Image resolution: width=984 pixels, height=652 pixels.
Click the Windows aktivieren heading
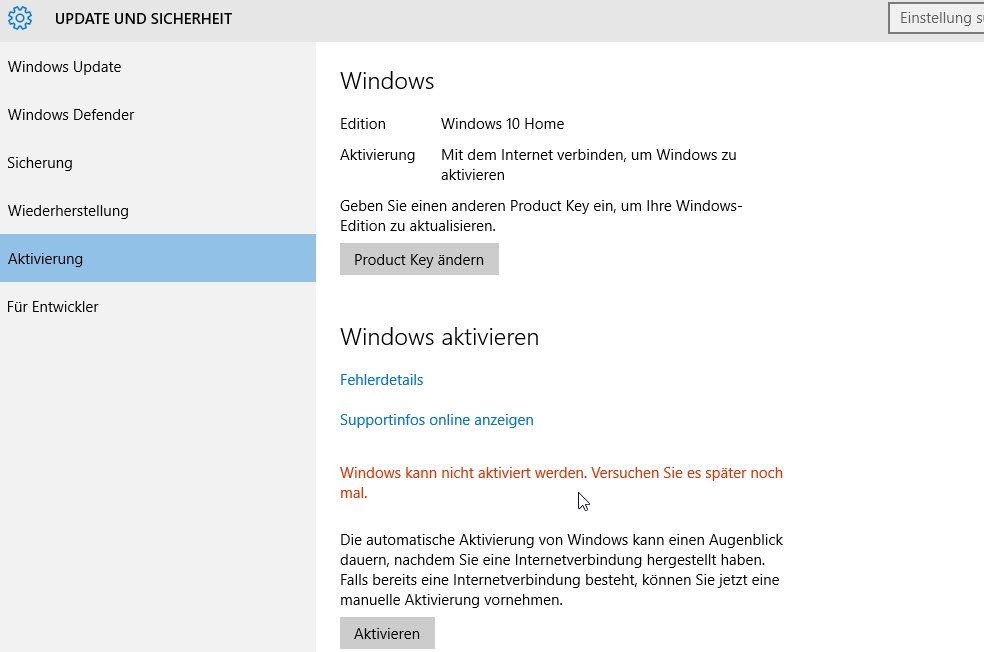click(x=439, y=337)
